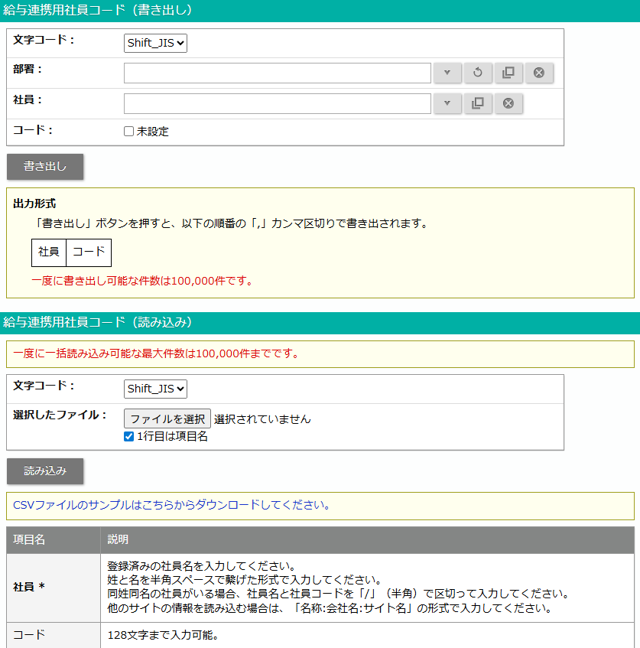Click the 給与連携用社員コード(書き出し) section header
The height and width of the screenshot is (648, 640).
pos(98,11)
